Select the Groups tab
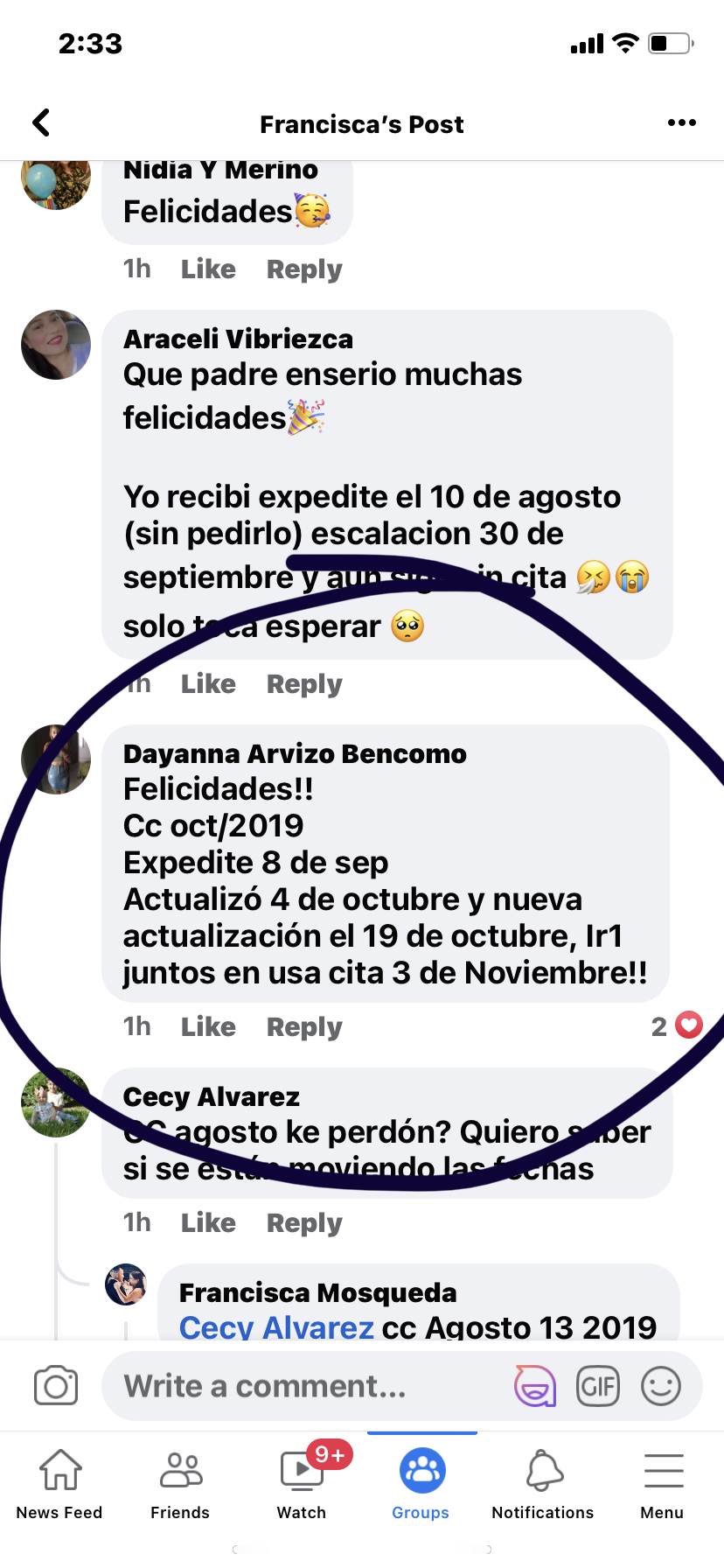The height and width of the screenshot is (1568, 724). tap(421, 1484)
